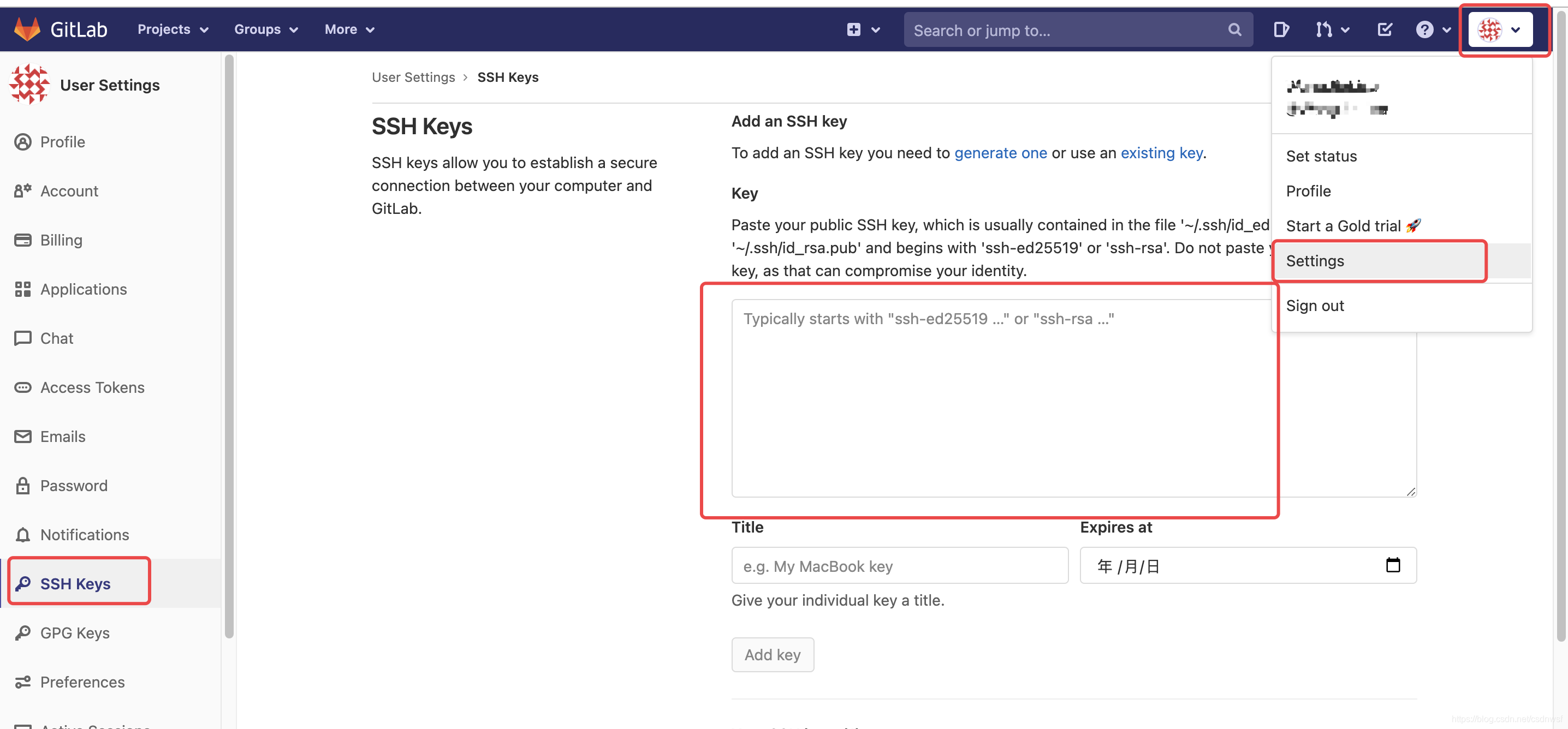Expand the Groups dropdown

point(266,29)
